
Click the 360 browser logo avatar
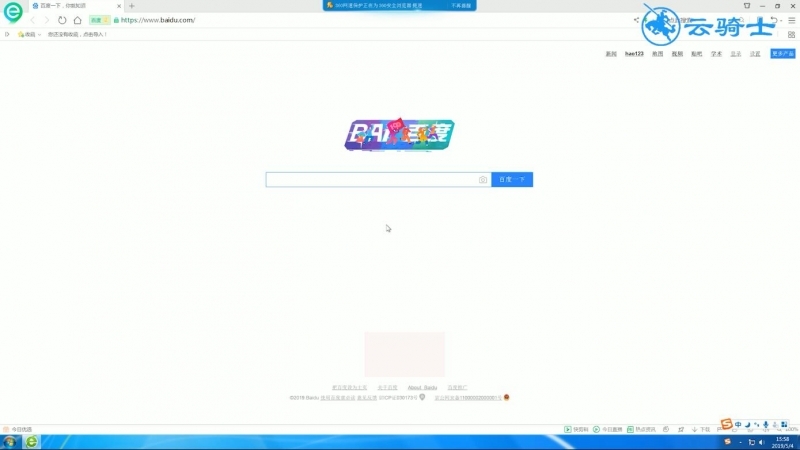pyautogui.click(x=13, y=12)
